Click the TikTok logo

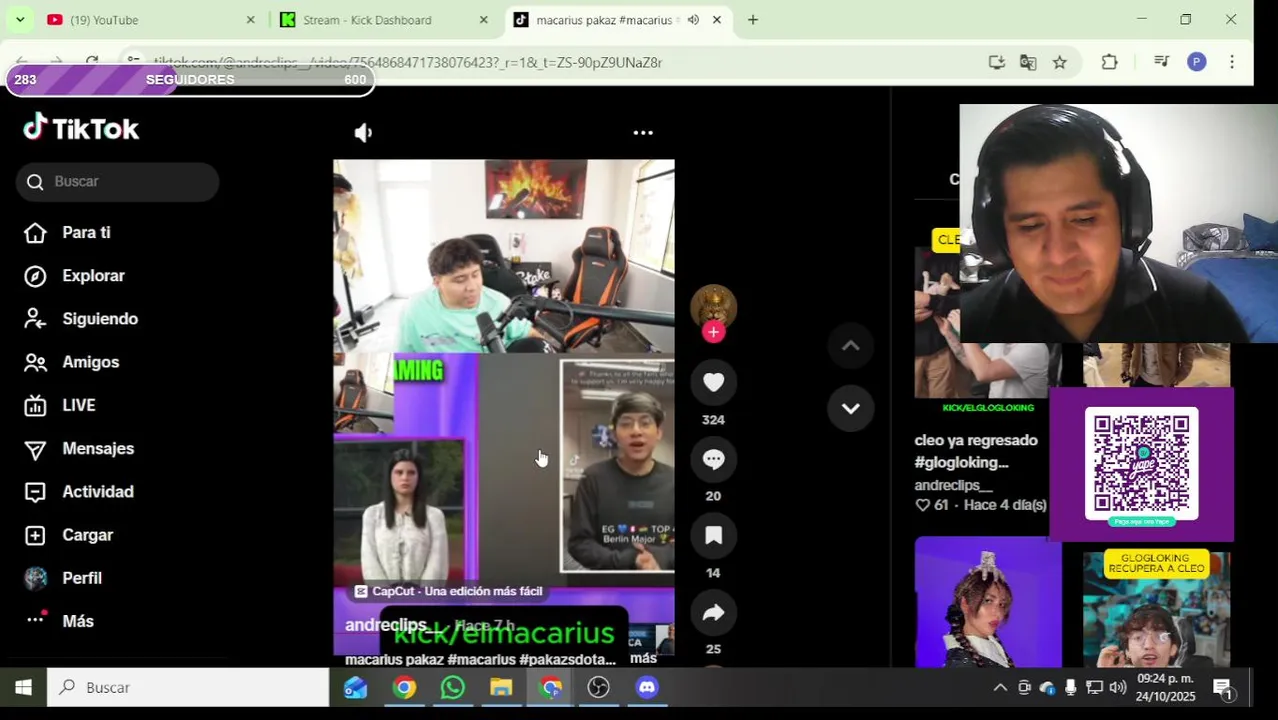coord(81,128)
